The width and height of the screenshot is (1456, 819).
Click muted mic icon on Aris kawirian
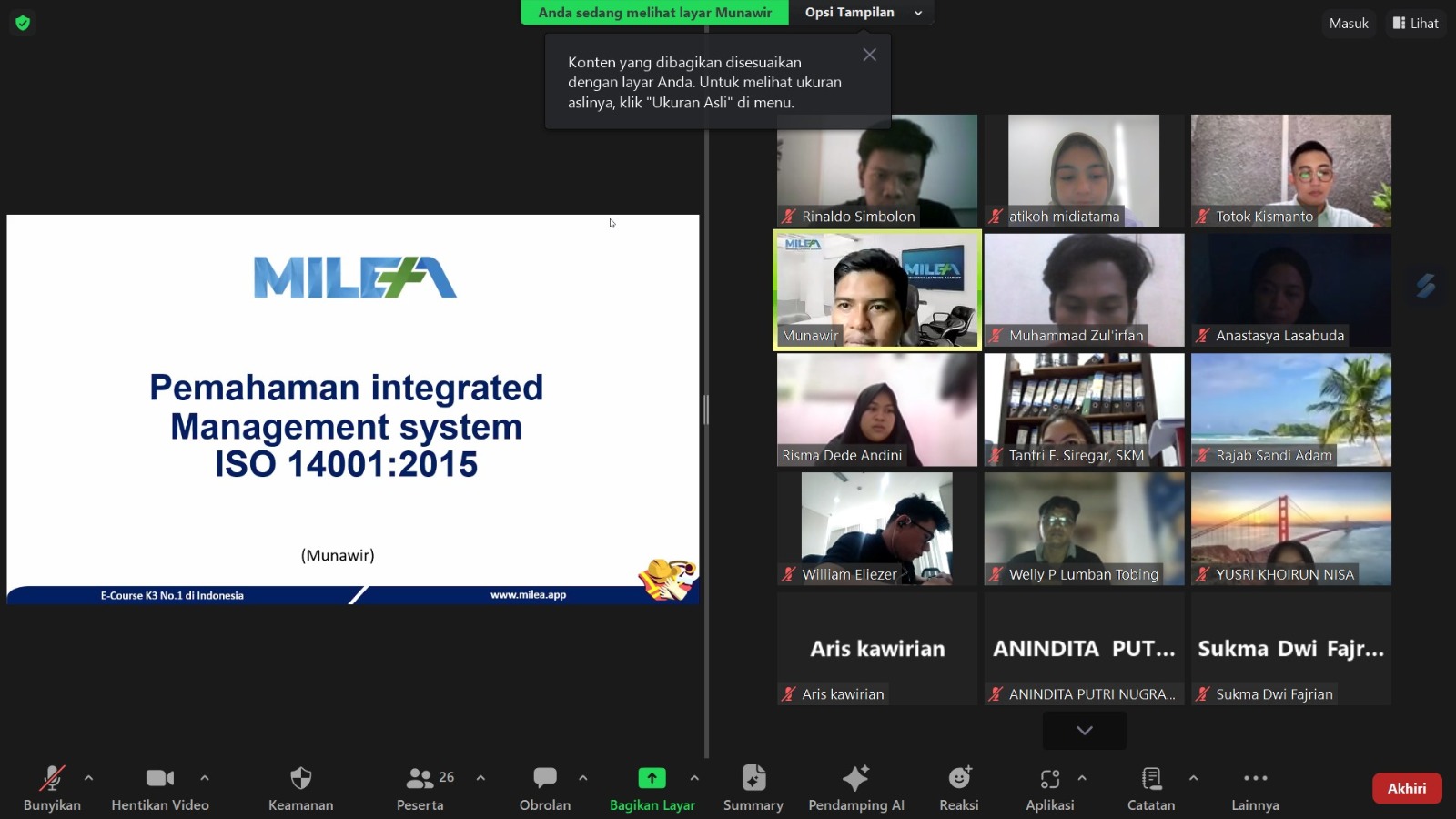coord(789,694)
